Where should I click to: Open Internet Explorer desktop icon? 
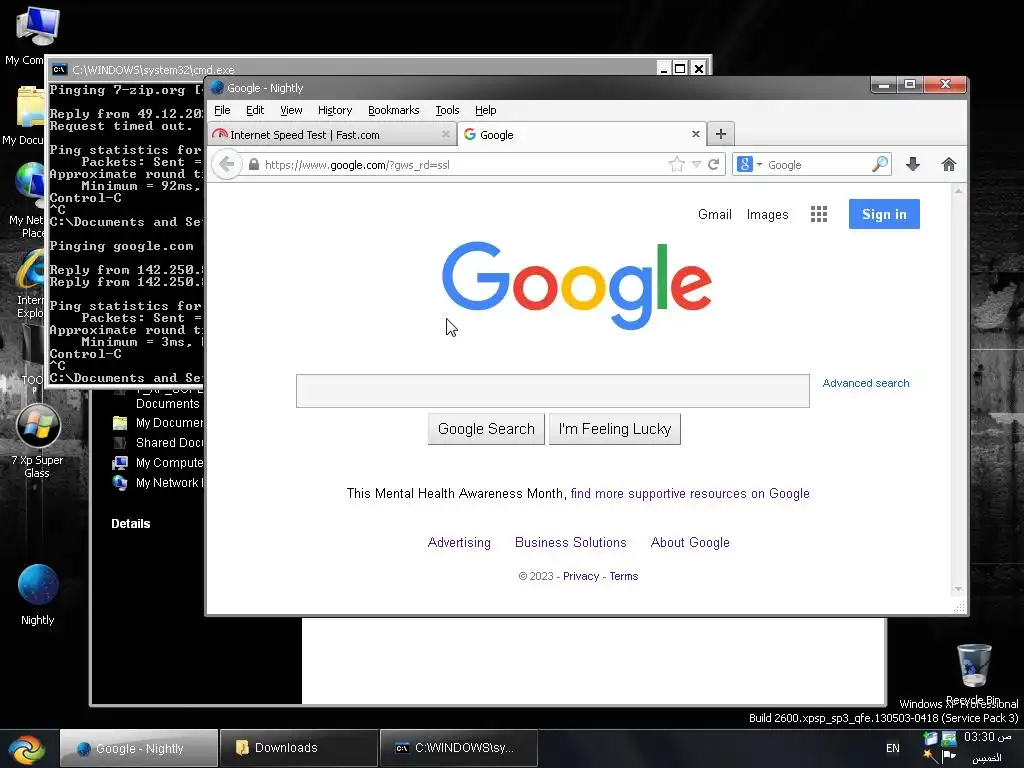[31, 285]
